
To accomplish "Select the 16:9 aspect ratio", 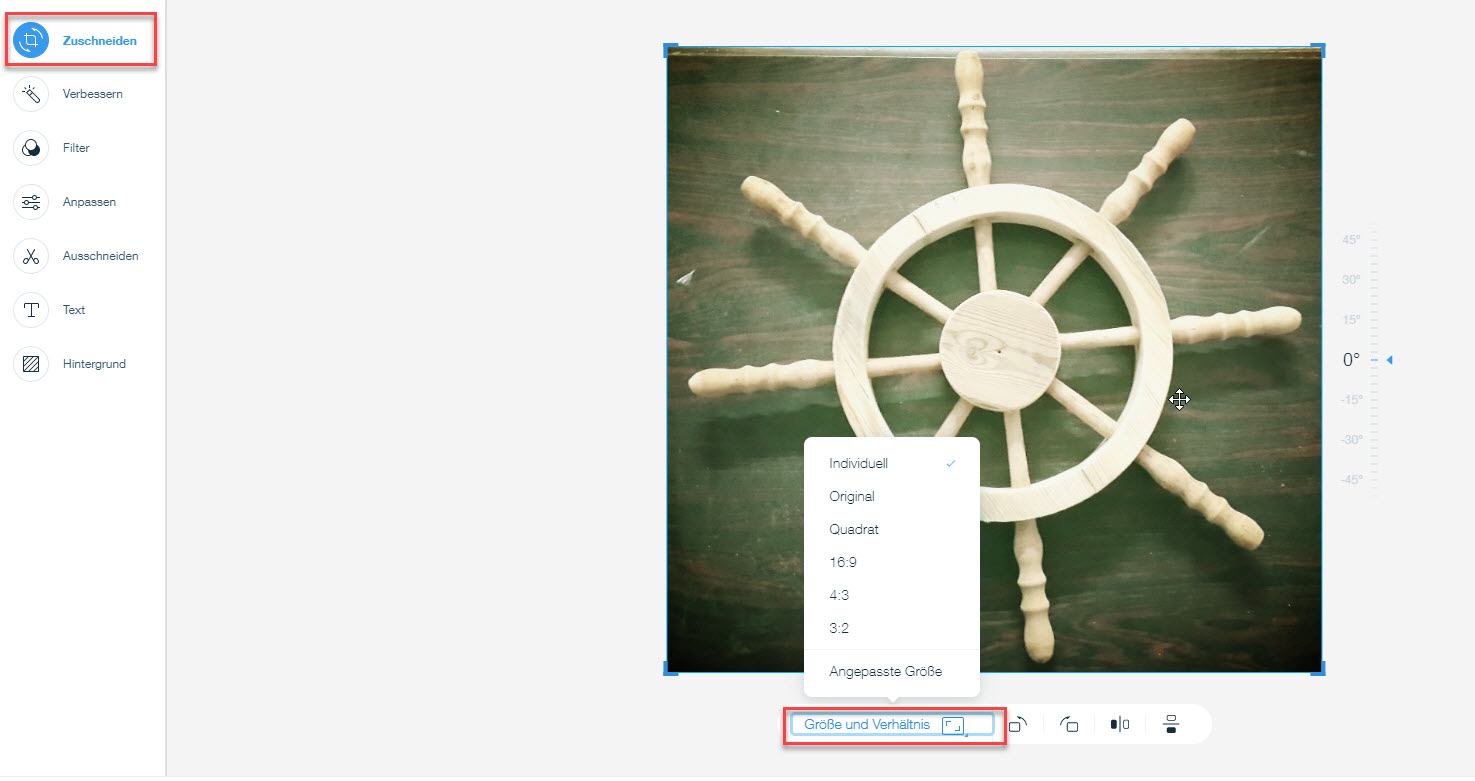I will (x=892, y=562).
